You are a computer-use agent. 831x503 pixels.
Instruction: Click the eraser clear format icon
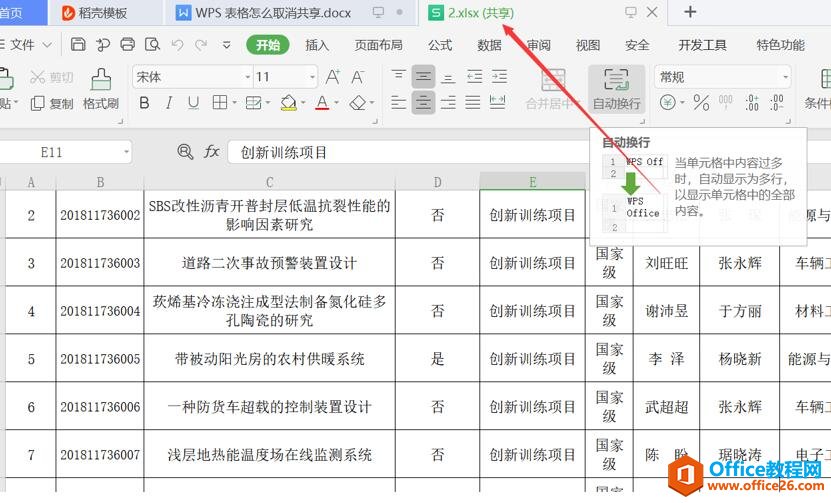coord(358,103)
